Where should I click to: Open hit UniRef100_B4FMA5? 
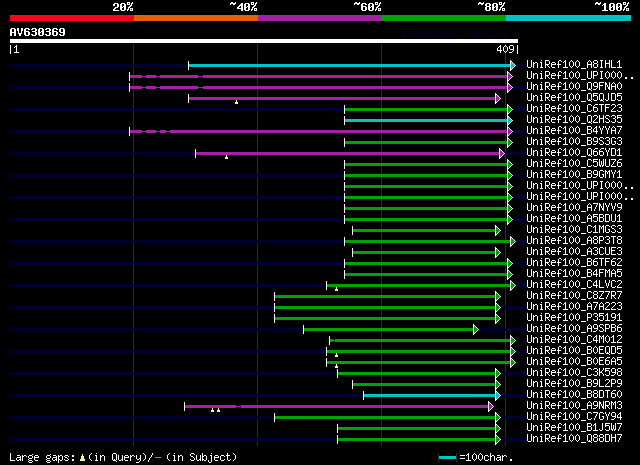click(x=574, y=274)
